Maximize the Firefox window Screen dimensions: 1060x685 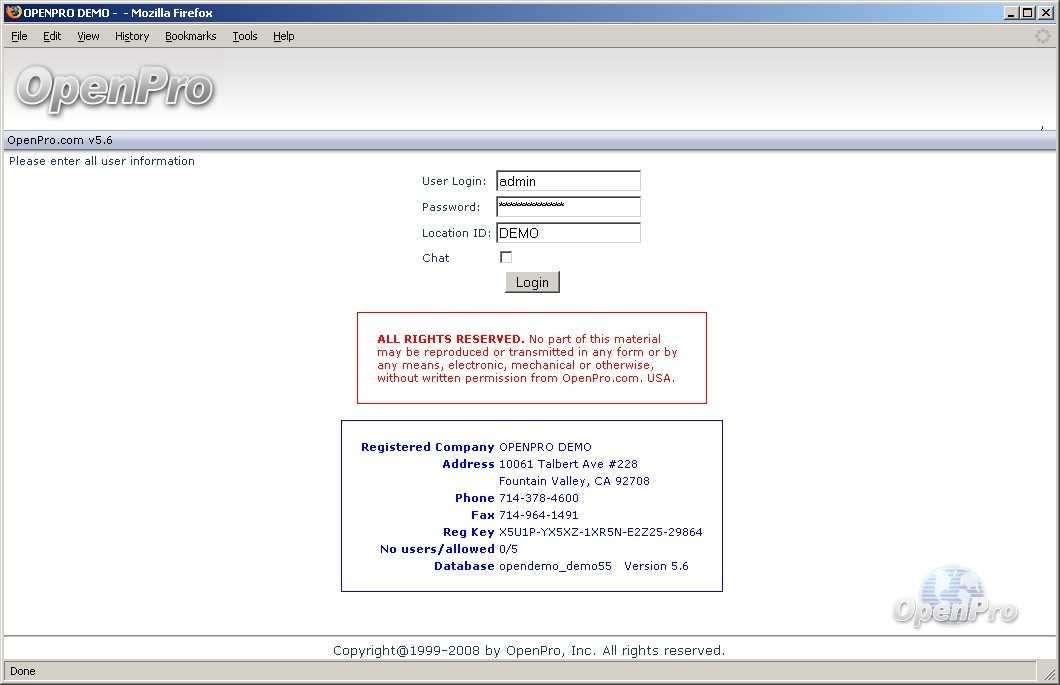(x=1028, y=12)
